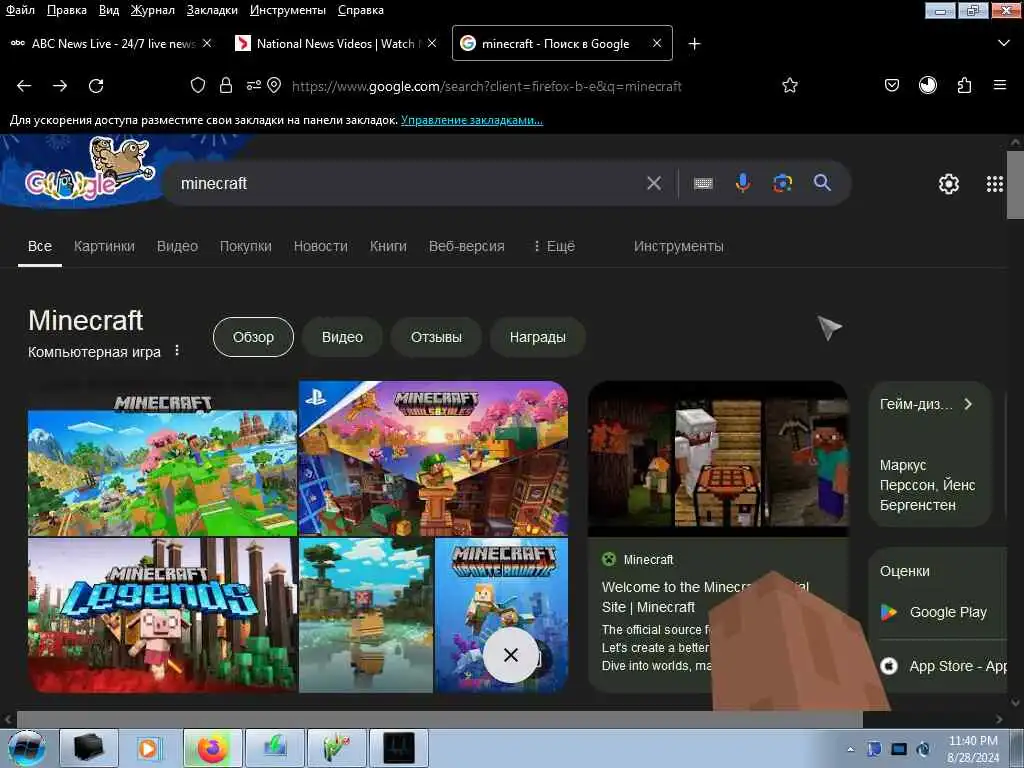
Task: Open the Инструменты menu in menu bar
Action: point(288,10)
